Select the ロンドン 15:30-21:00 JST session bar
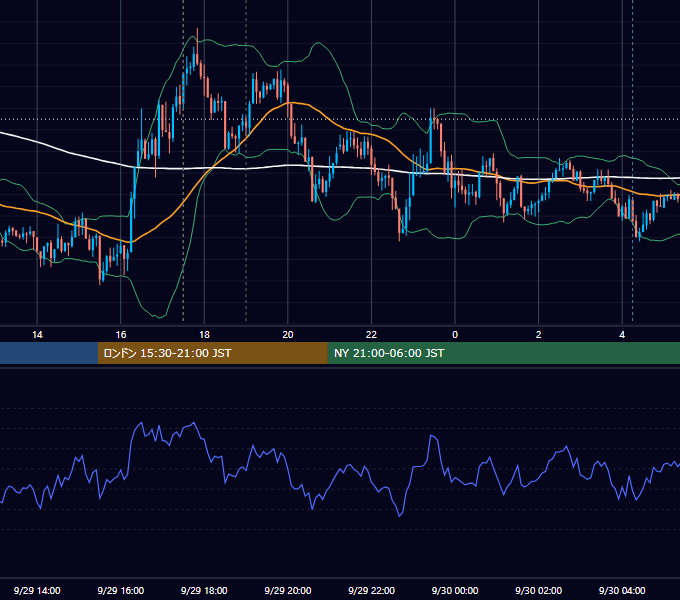The height and width of the screenshot is (600, 680). point(212,353)
